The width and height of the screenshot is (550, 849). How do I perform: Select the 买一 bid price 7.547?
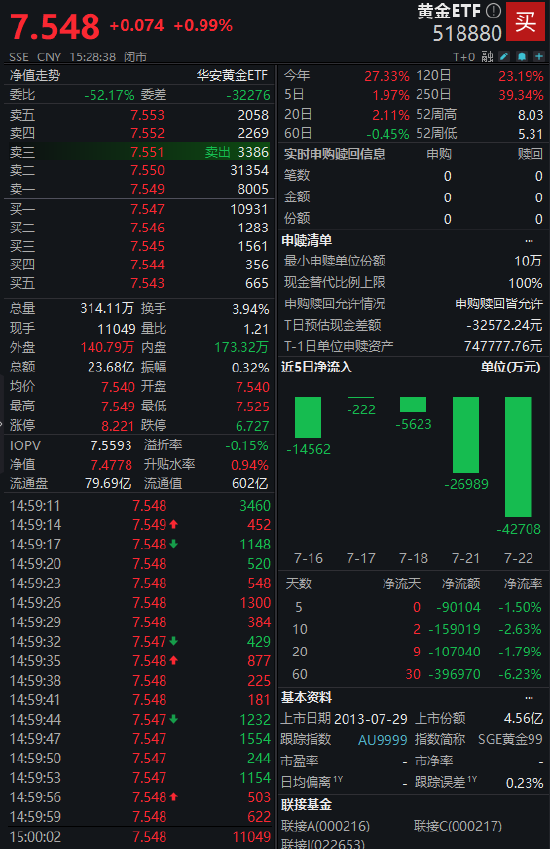(147, 209)
